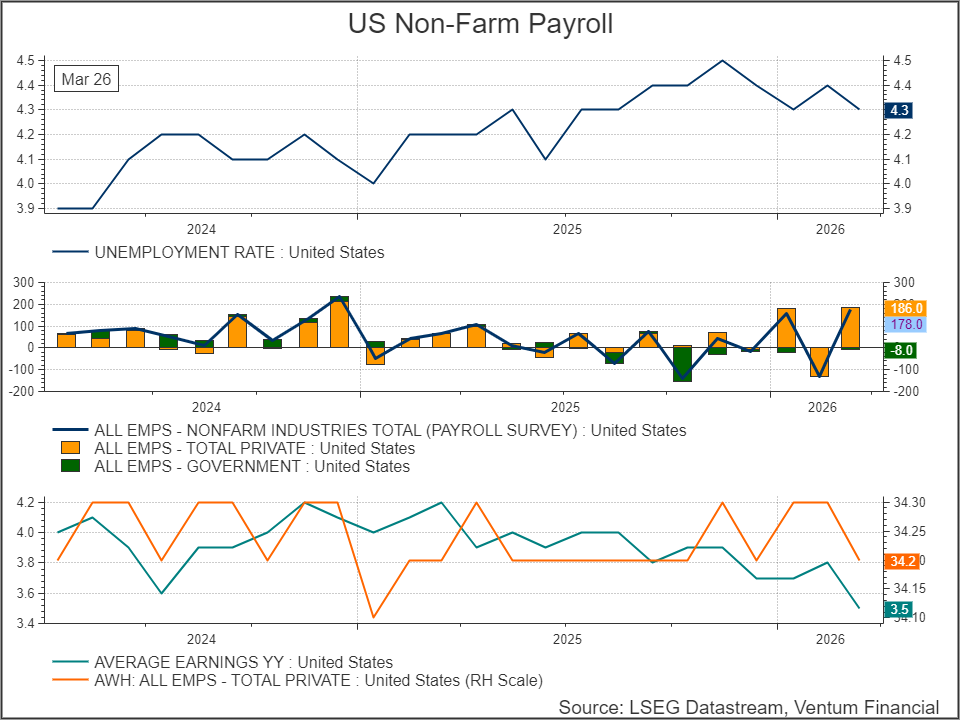
Task: Select the green -8.0 value tag
Action: [x=902, y=350]
